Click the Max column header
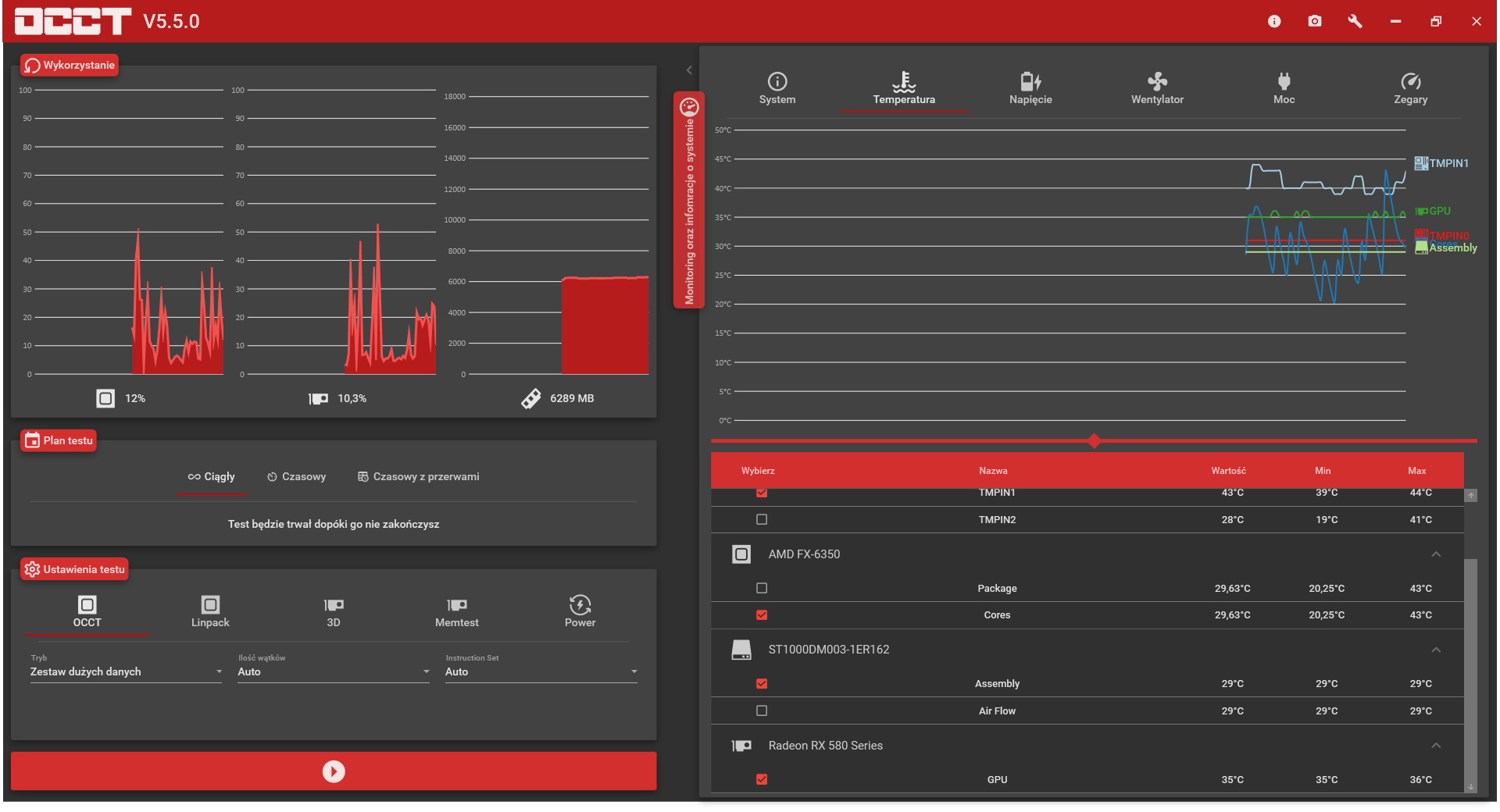Image resolution: width=1500 pixels, height=812 pixels. 1417,471
